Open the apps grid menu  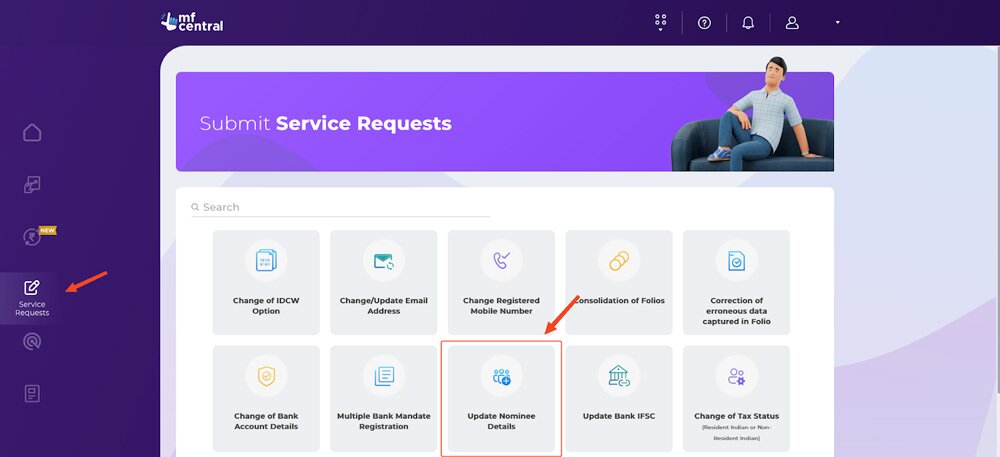(x=660, y=22)
